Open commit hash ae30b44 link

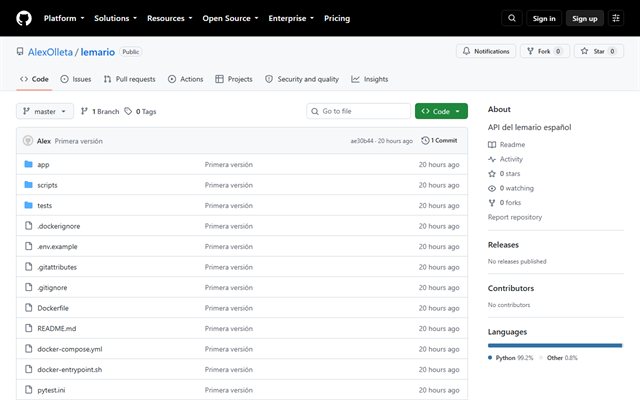pyautogui.click(x=362, y=141)
